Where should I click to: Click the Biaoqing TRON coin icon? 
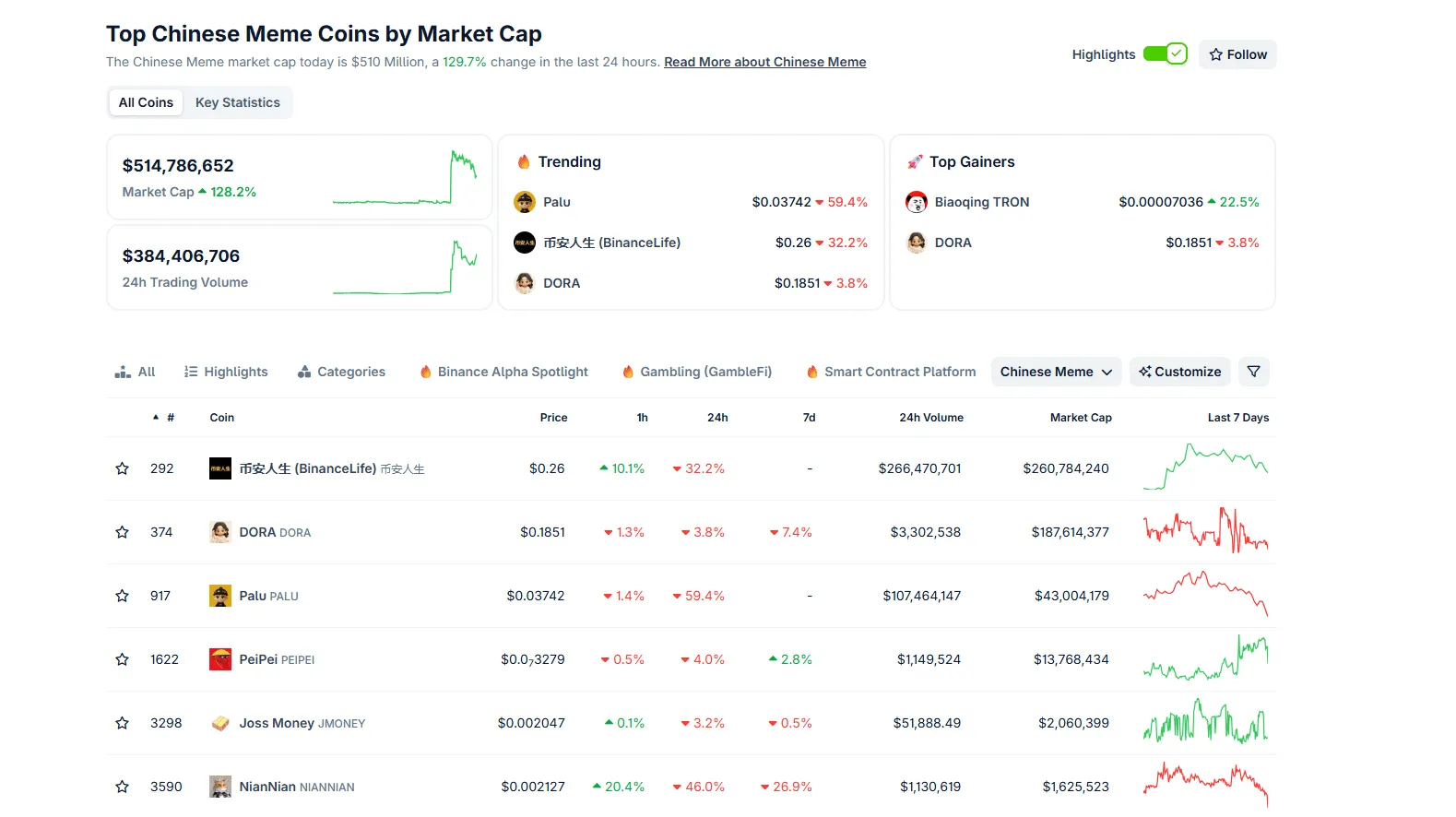916,202
